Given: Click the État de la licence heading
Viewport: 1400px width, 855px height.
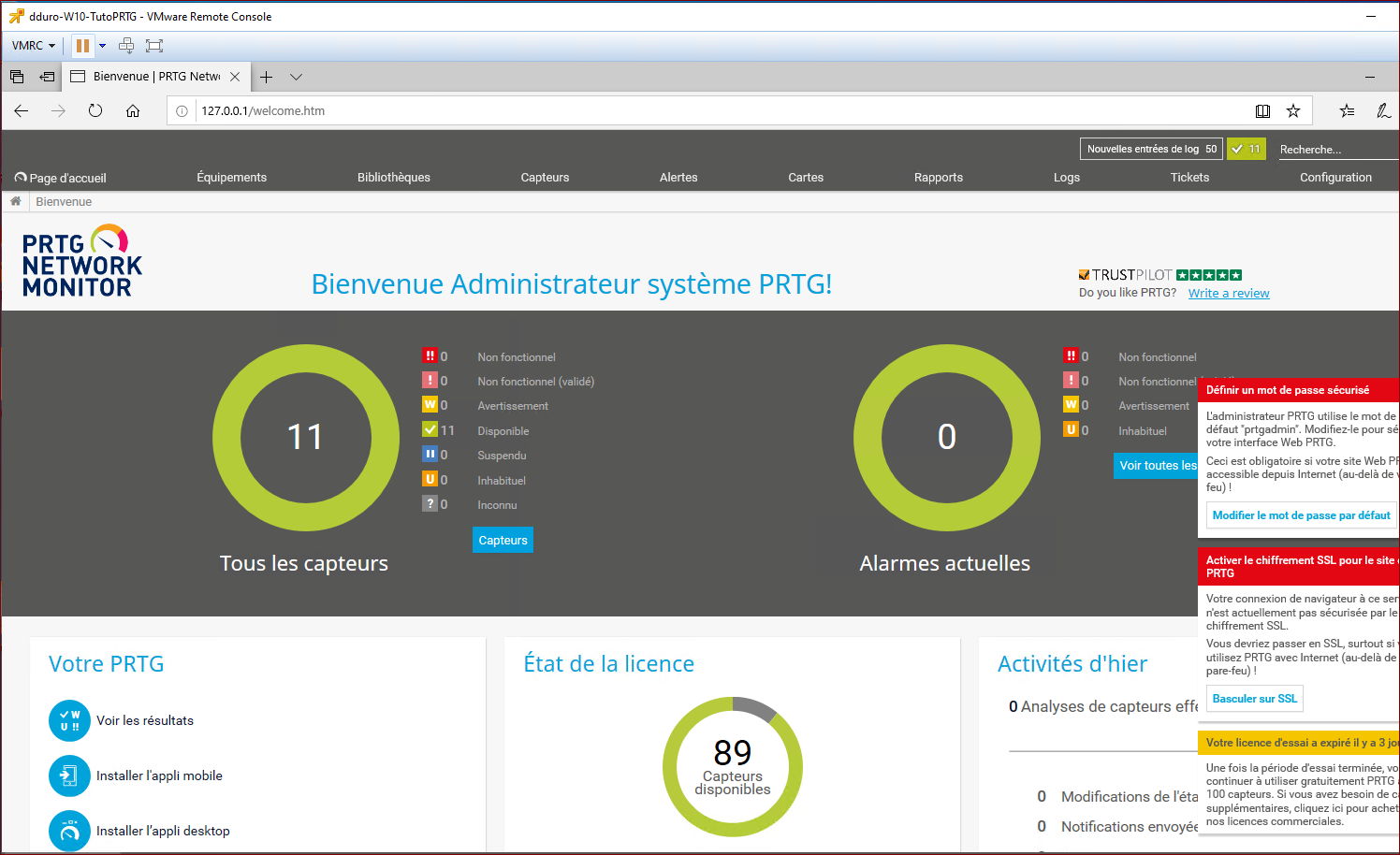Looking at the screenshot, I should point(609,664).
